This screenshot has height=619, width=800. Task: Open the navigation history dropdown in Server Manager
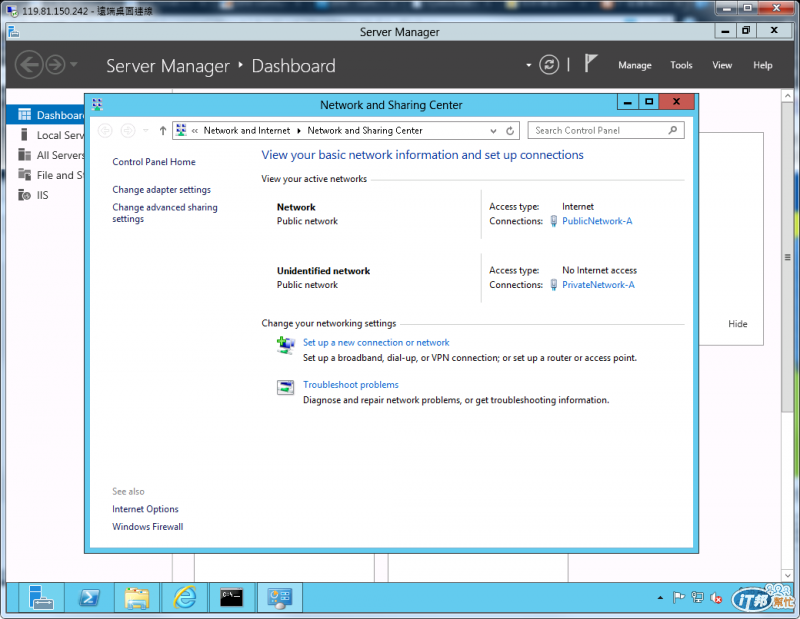click(x=74, y=64)
